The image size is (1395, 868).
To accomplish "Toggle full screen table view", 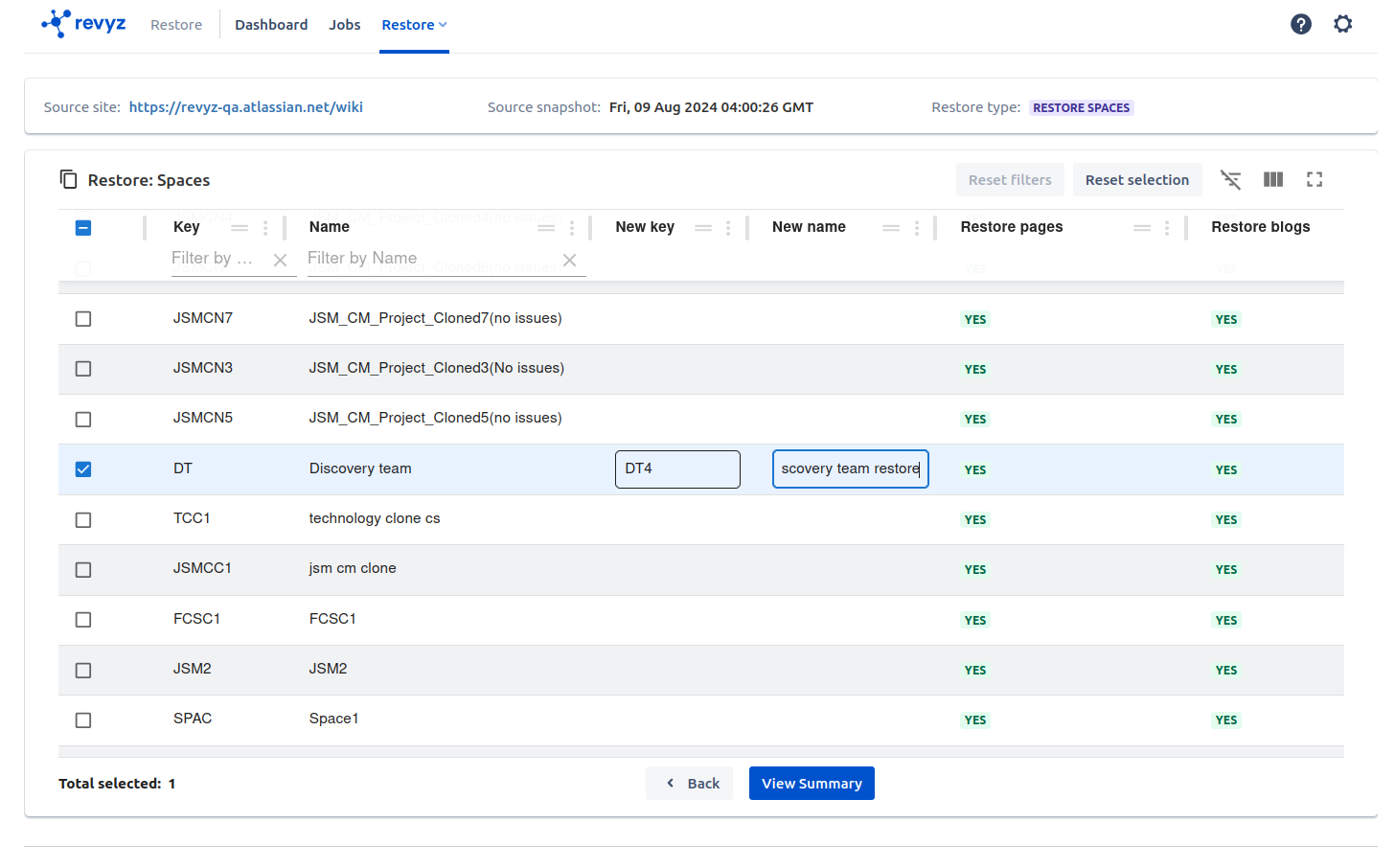I will 1314,179.
